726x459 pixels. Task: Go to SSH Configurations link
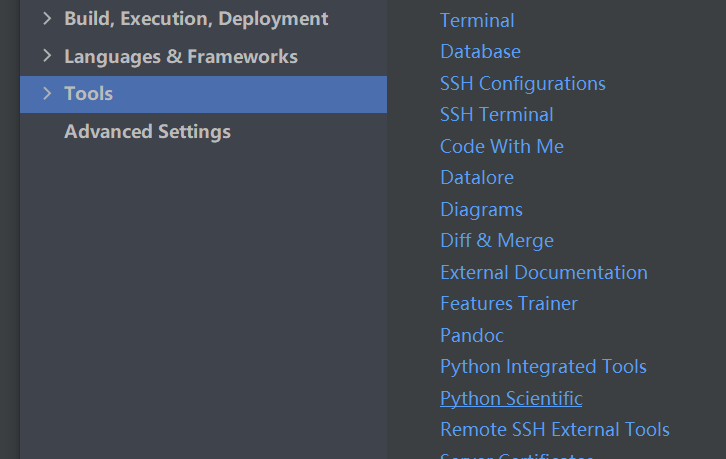coord(522,83)
